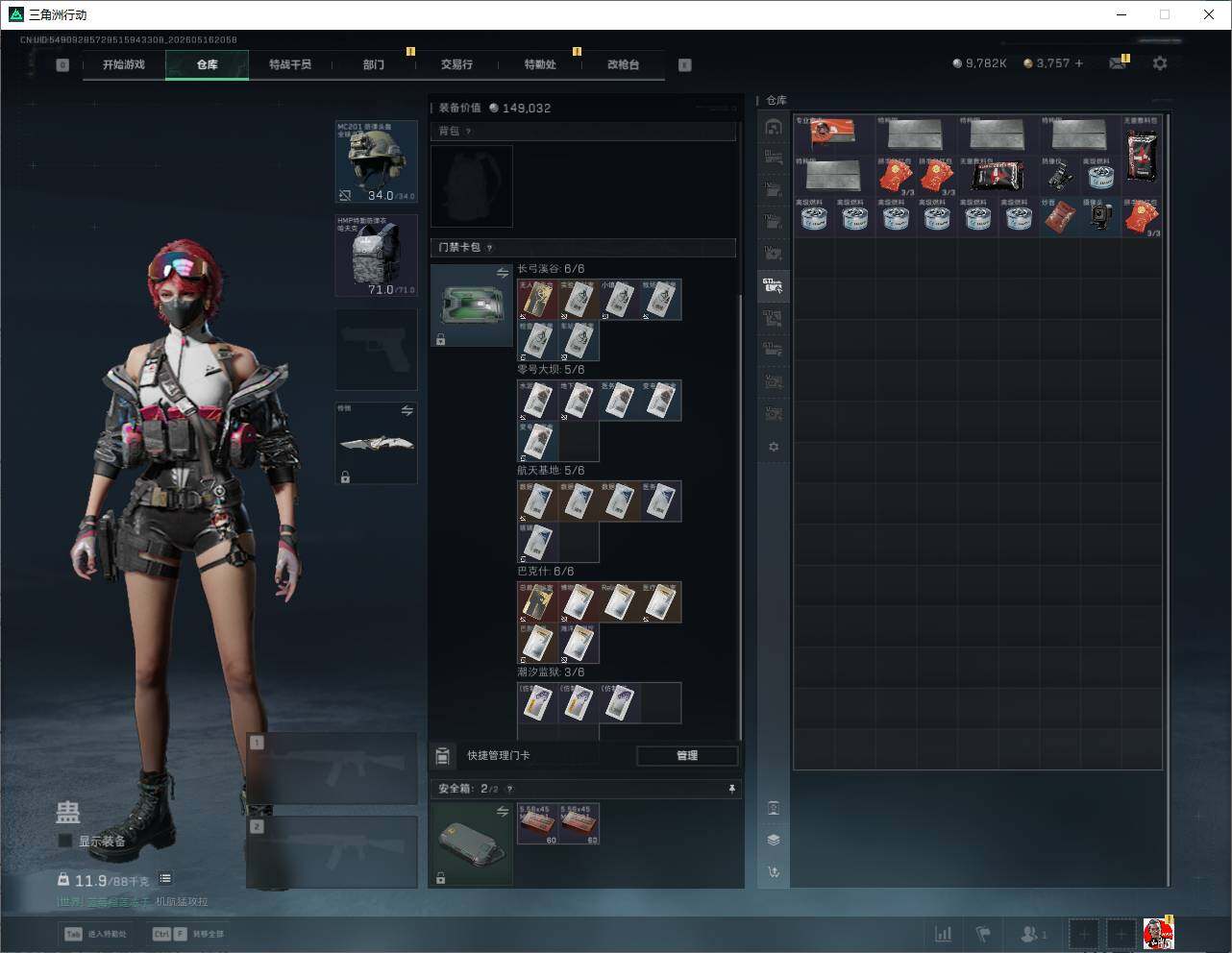
Task: Select the camera item in warehouse
Action: (x=1101, y=217)
